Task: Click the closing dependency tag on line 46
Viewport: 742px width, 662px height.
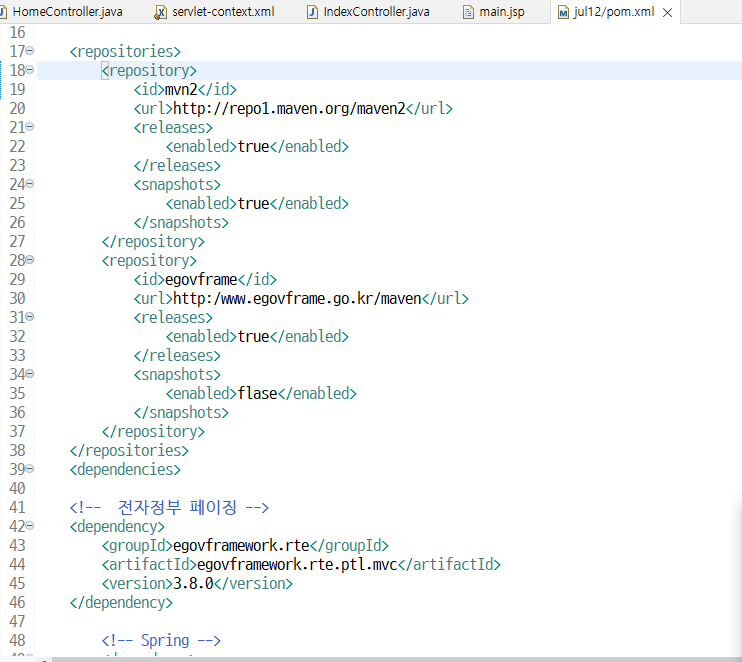Action: (x=121, y=602)
